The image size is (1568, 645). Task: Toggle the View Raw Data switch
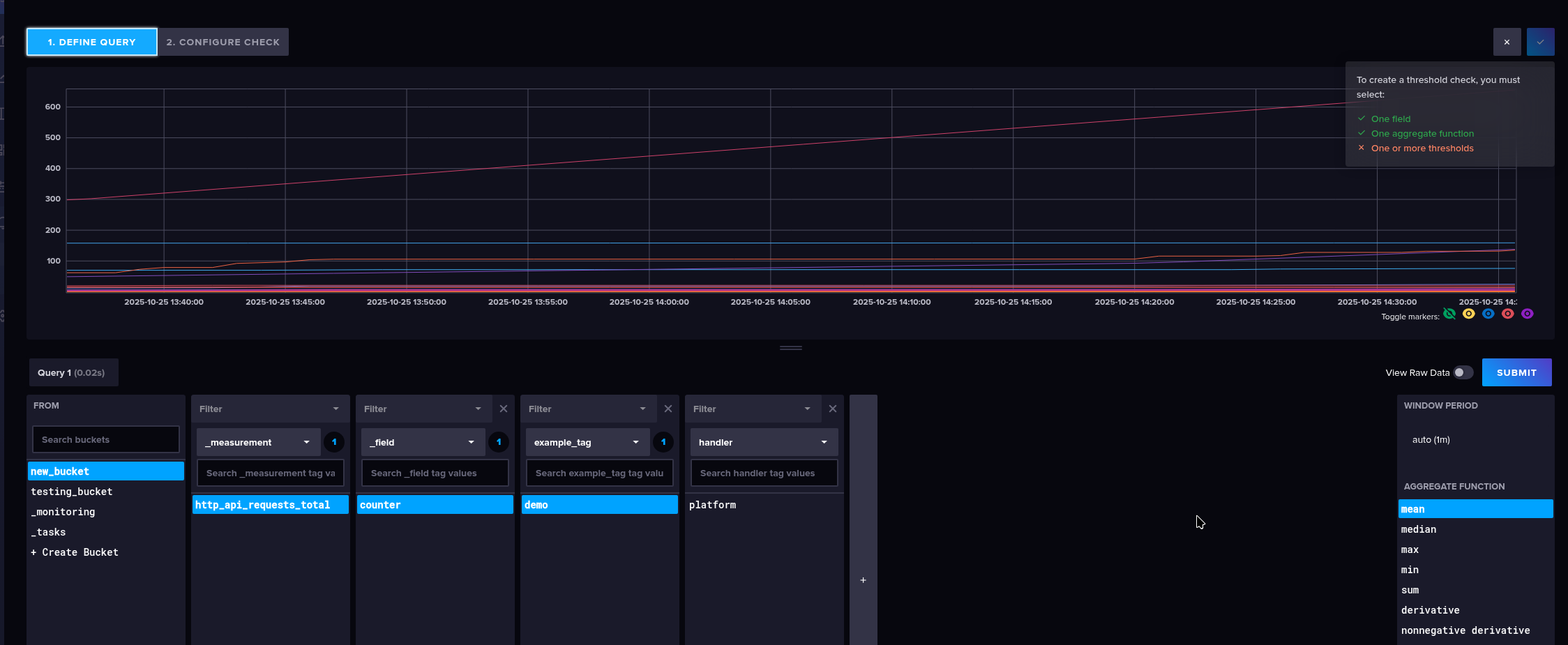(x=1463, y=372)
